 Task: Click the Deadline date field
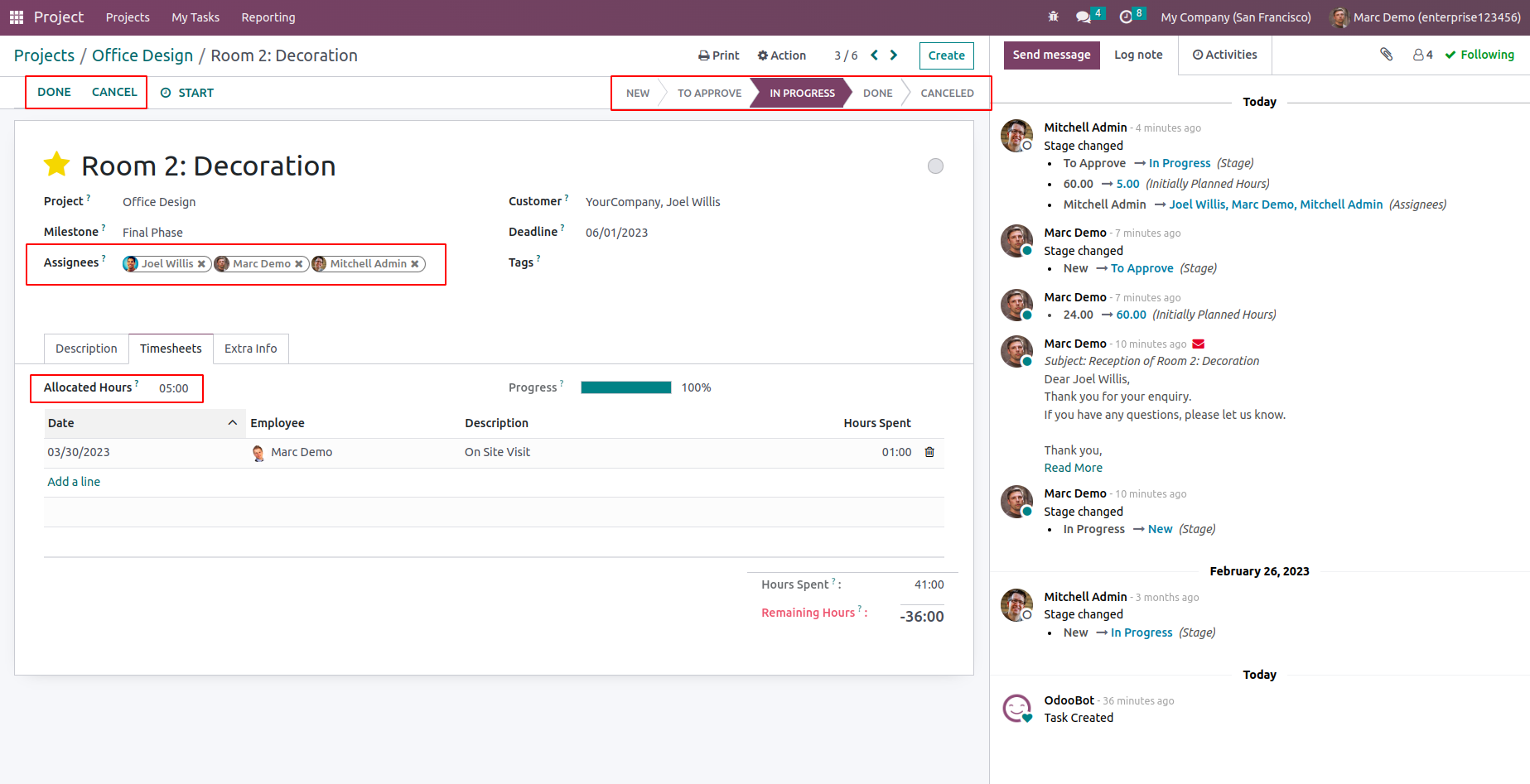[616, 233]
